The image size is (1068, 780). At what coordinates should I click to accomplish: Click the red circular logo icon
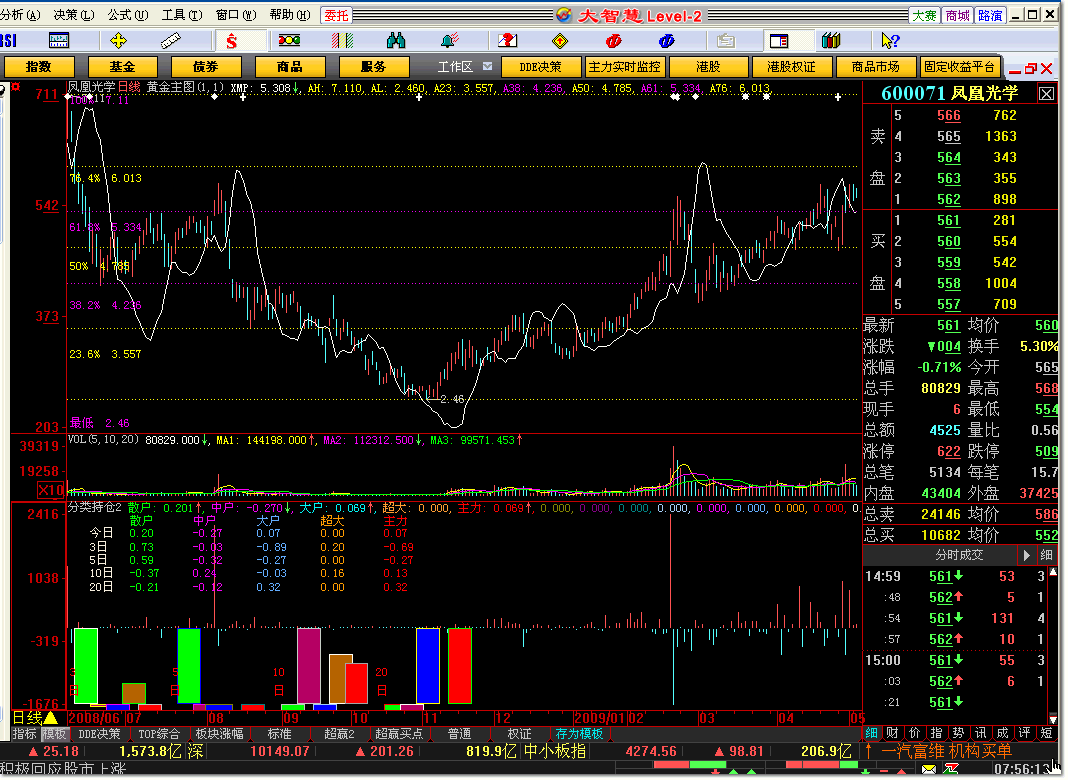(614, 41)
